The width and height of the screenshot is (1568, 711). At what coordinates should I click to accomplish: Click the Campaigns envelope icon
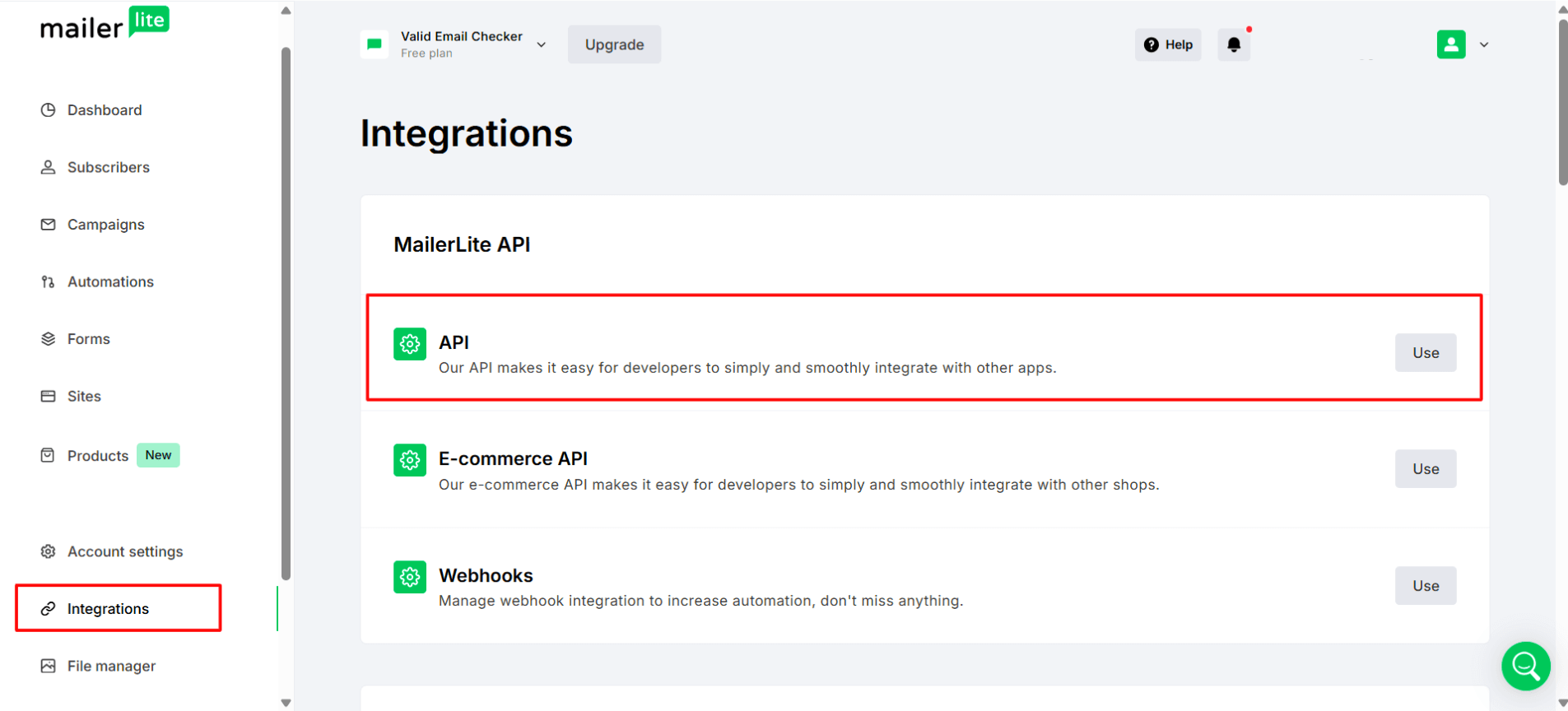click(48, 225)
